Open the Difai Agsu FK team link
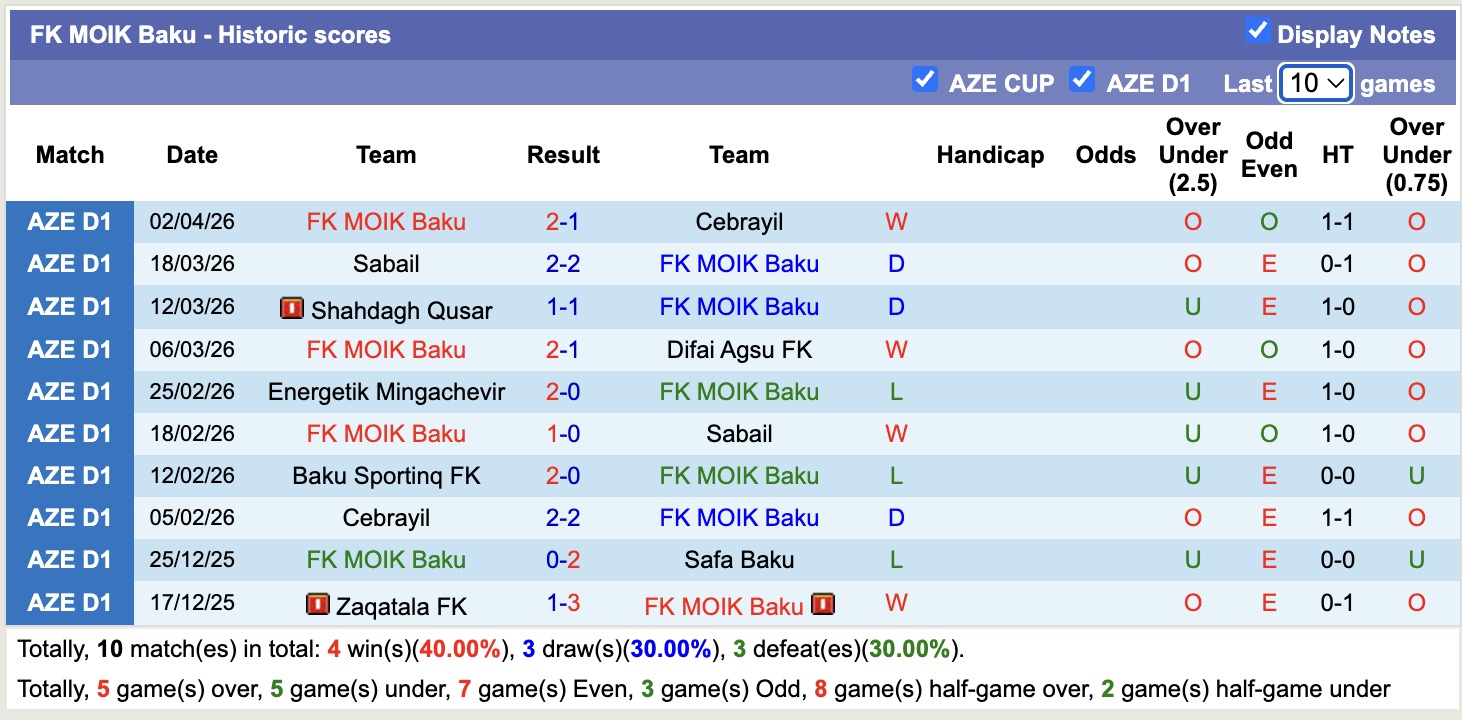This screenshot has width=1462, height=720. [739, 349]
